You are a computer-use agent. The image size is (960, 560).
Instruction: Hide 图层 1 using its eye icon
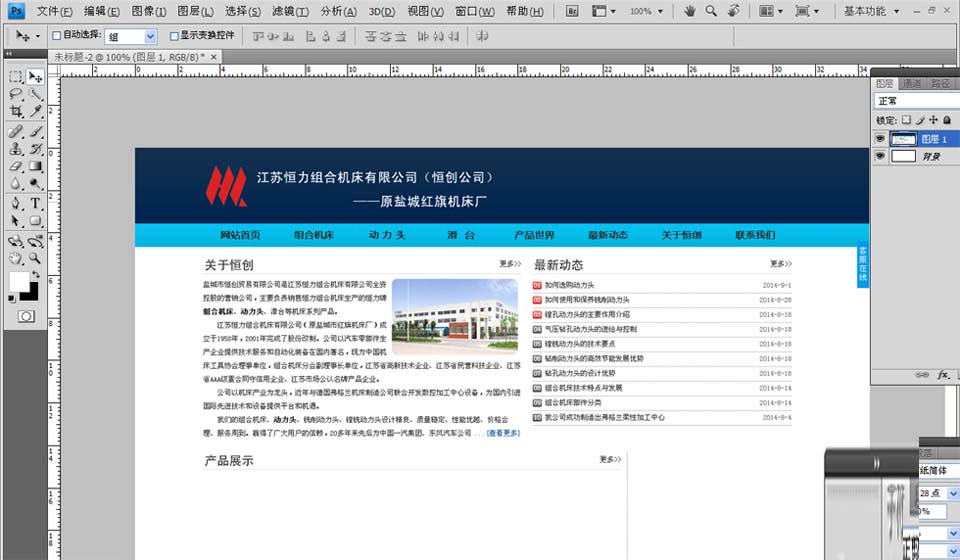pos(880,139)
